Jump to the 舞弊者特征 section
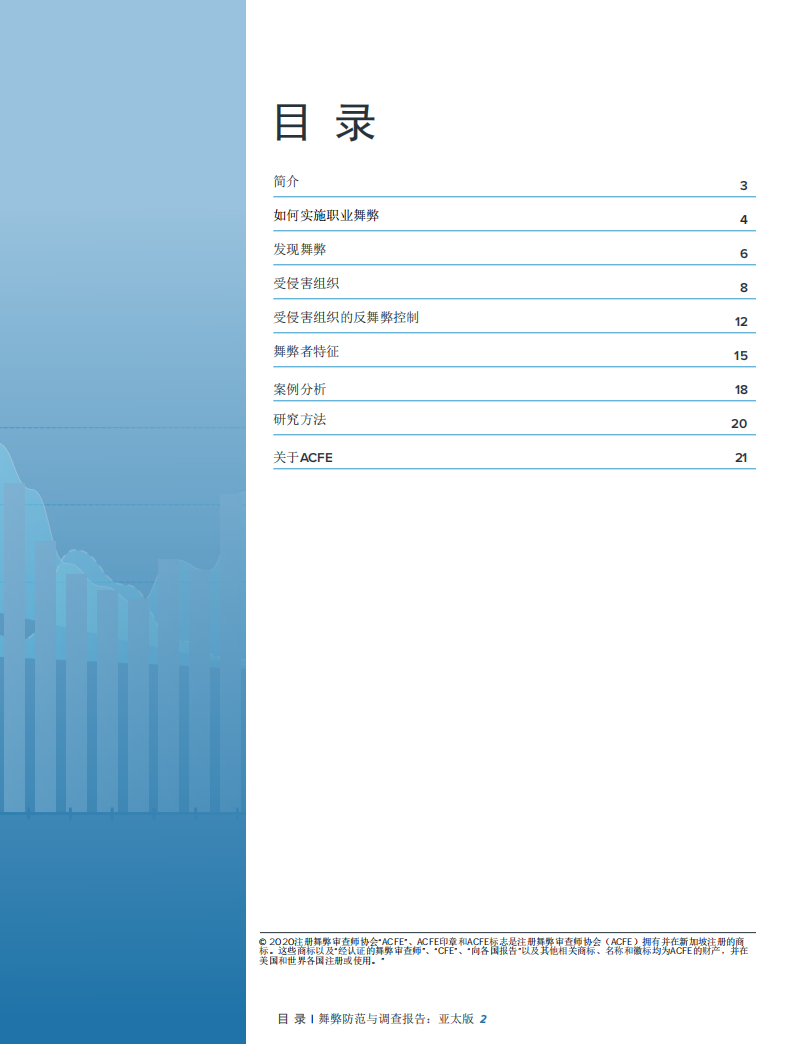Viewport: 804px width, 1044px height. coord(313,352)
